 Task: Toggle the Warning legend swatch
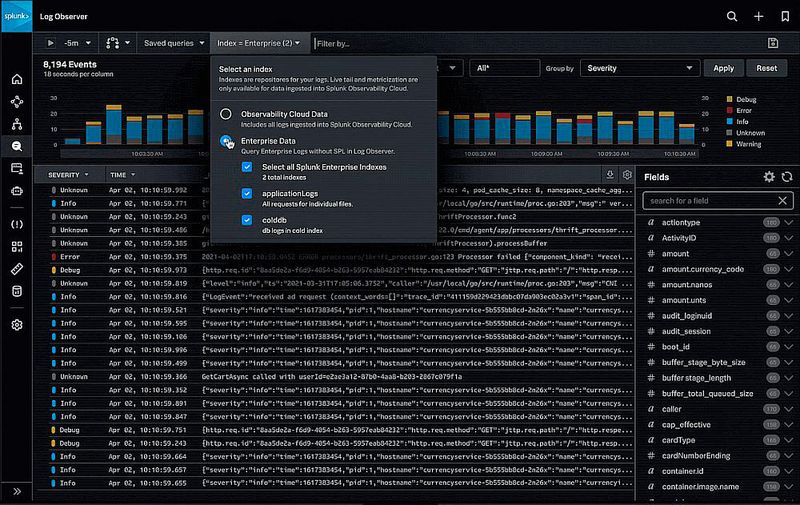[x=730, y=144]
